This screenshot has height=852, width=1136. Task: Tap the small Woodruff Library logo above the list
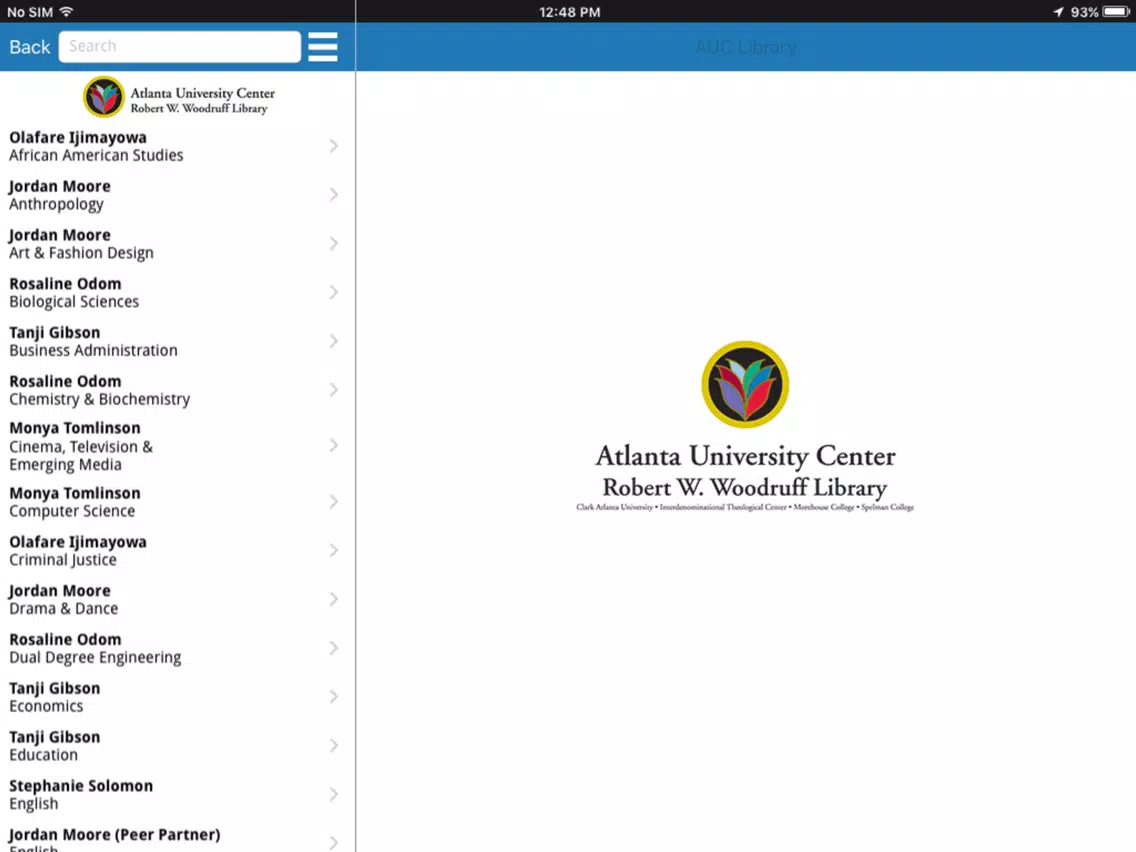point(178,97)
